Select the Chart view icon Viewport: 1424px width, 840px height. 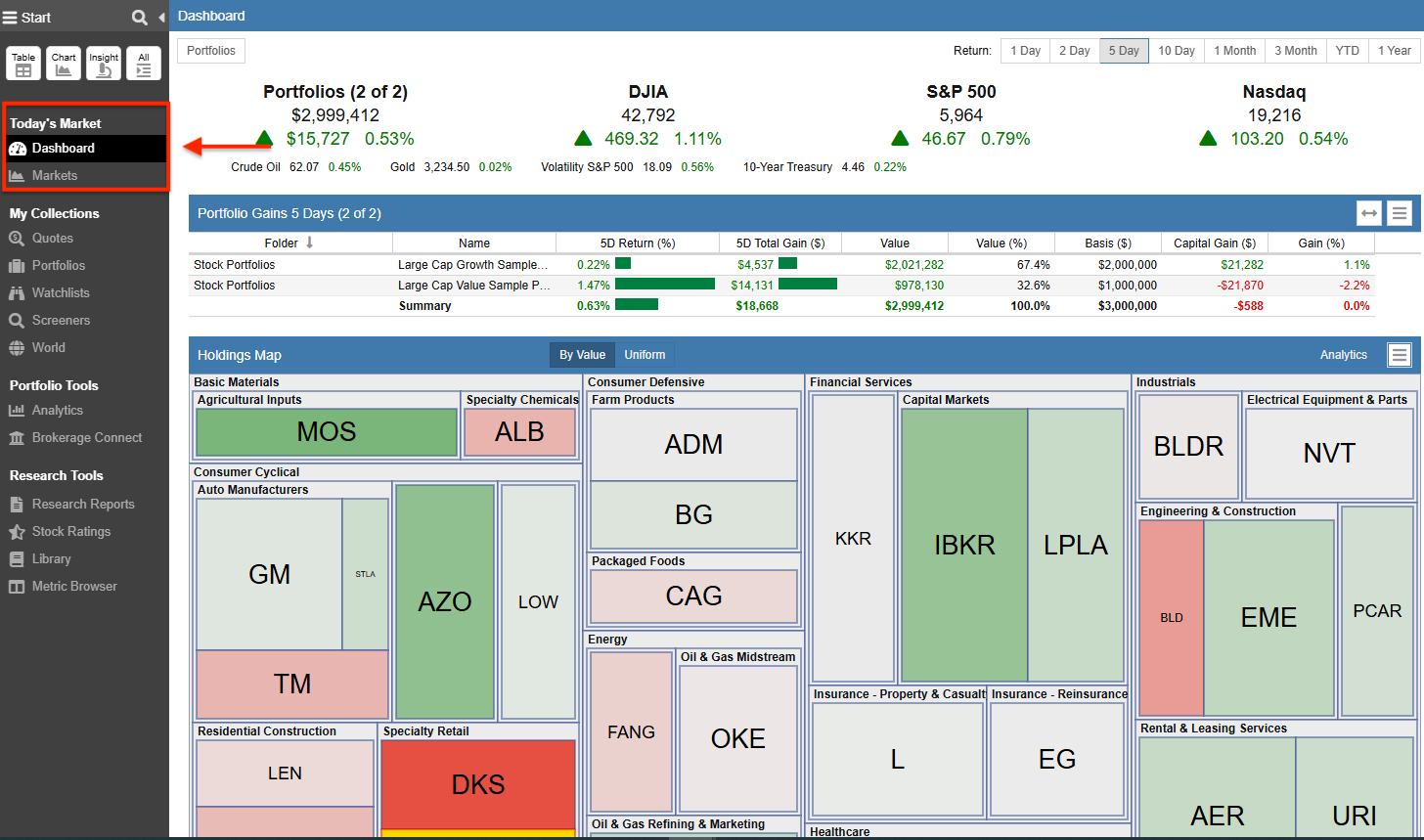[x=63, y=63]
